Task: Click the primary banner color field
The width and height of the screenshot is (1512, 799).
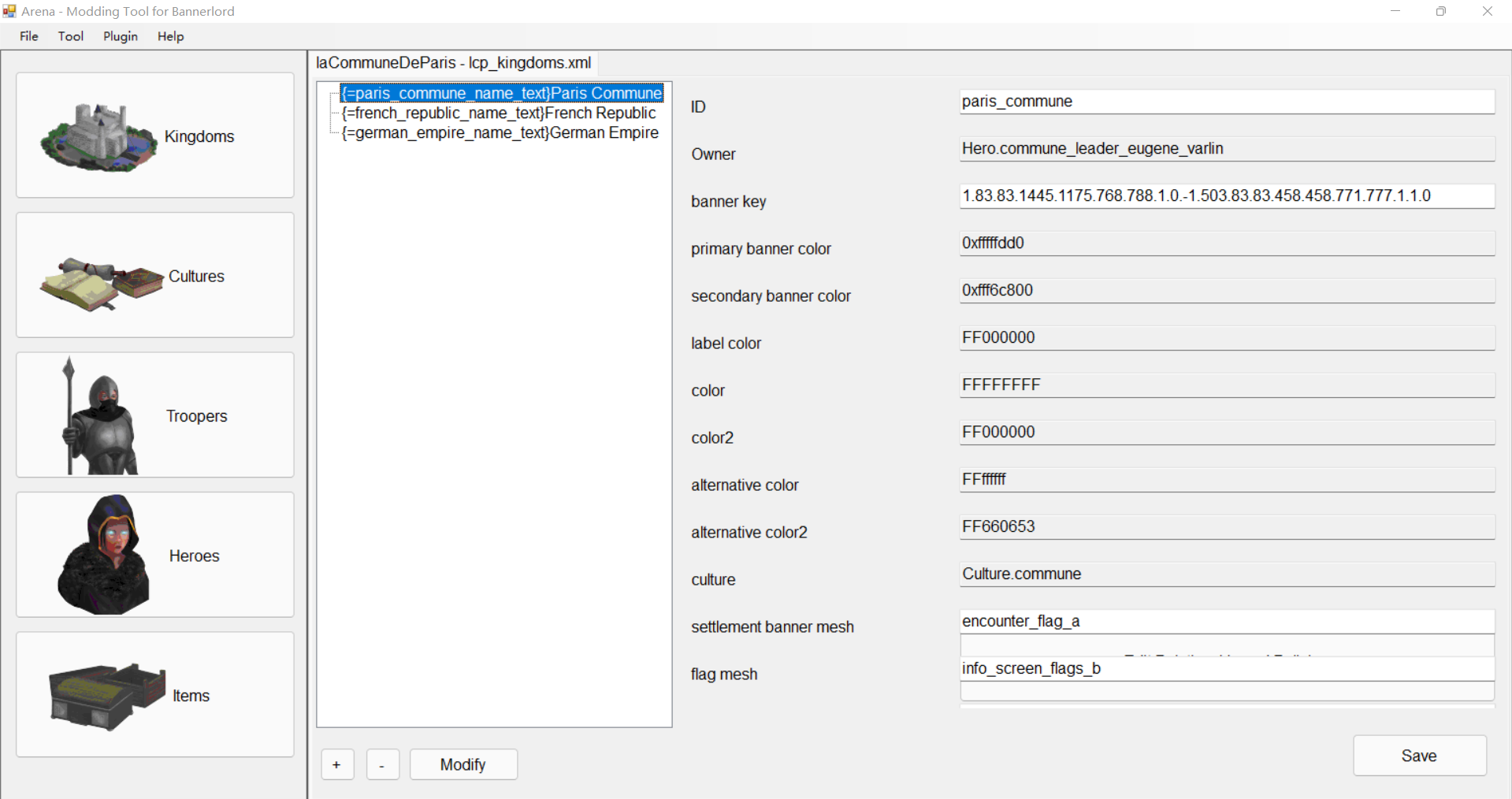Action: point(1227,243)
